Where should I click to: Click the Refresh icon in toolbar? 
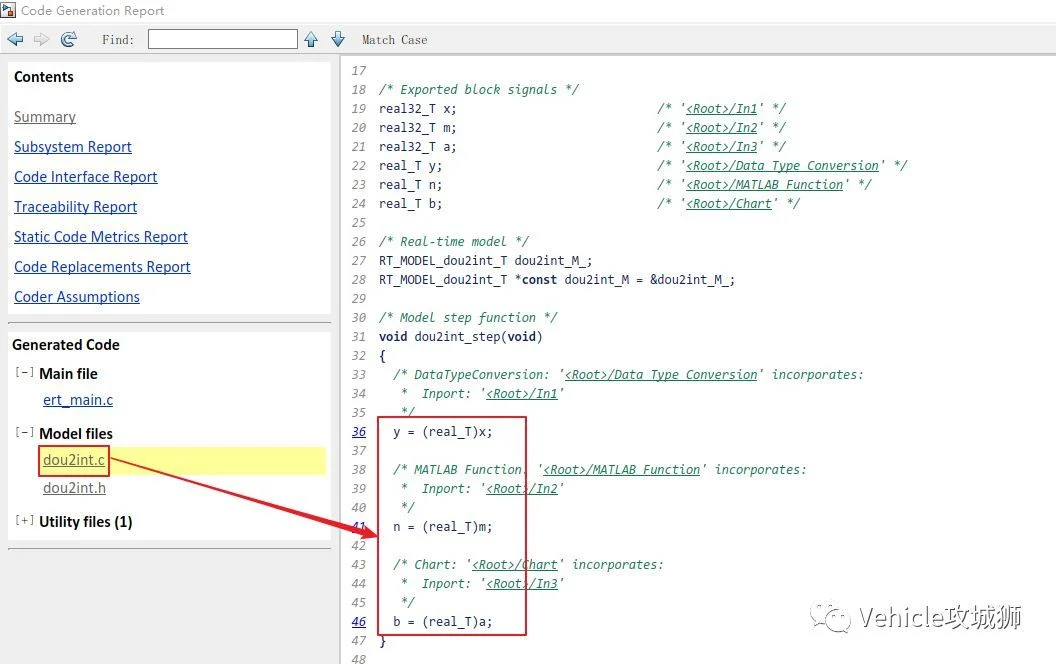(x=68, y=39)
